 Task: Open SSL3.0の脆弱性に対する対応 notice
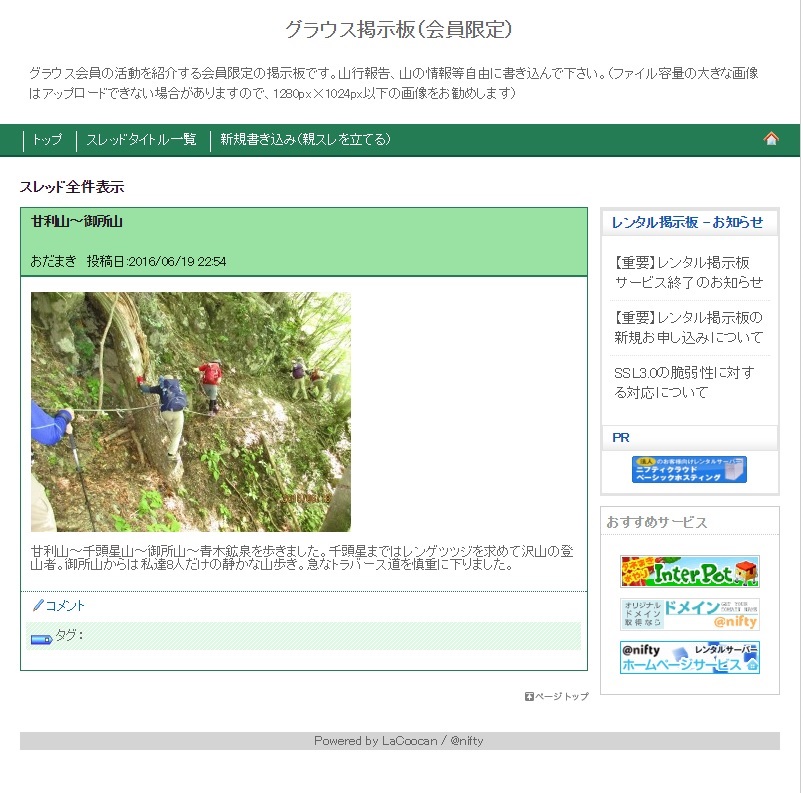(x=684, y=383)
